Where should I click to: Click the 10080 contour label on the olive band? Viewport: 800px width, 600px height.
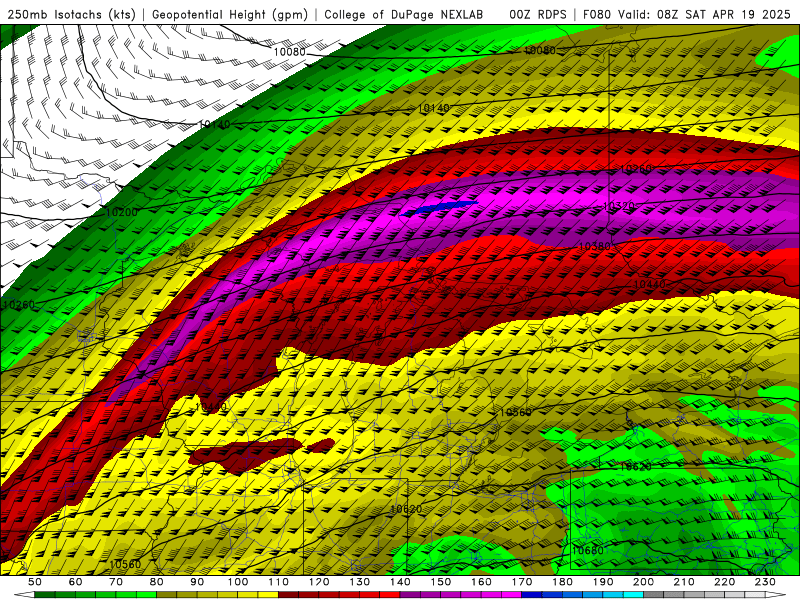pyautogui.click(x=539, y=51)
